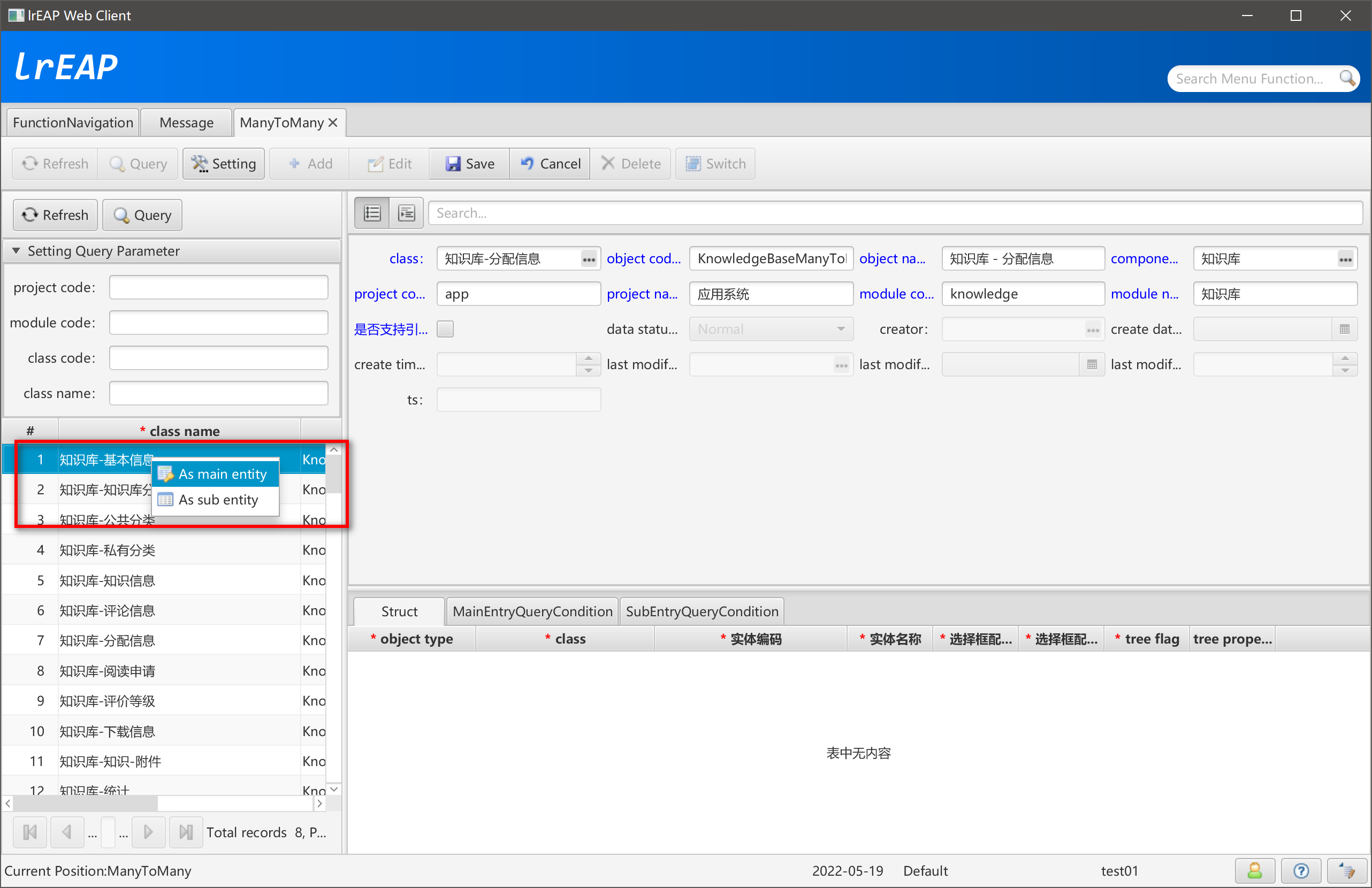Open the help icon in status bar
Screen dimensions: 1372x888
pyautogui.click(x=1300, y=871)
